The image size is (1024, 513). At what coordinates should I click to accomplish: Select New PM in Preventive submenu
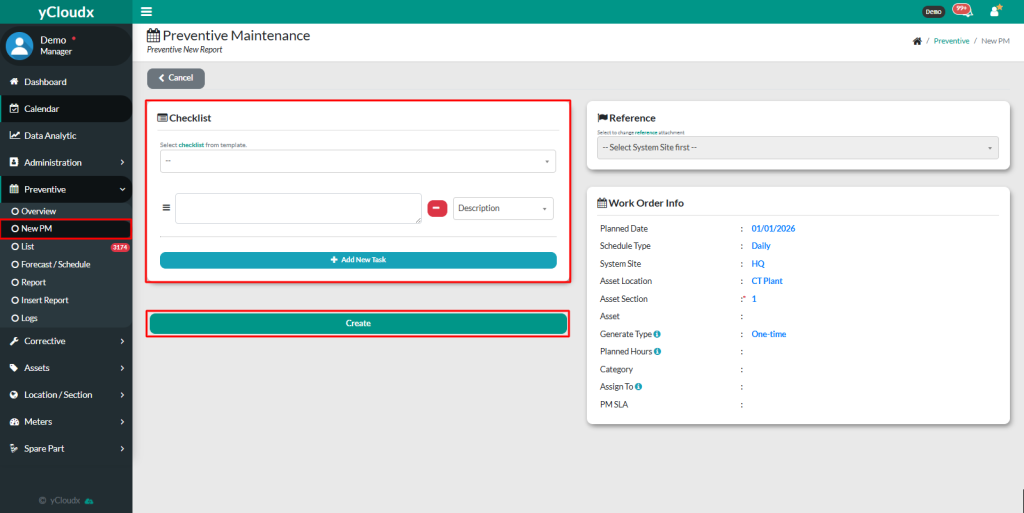coord(37,229)
